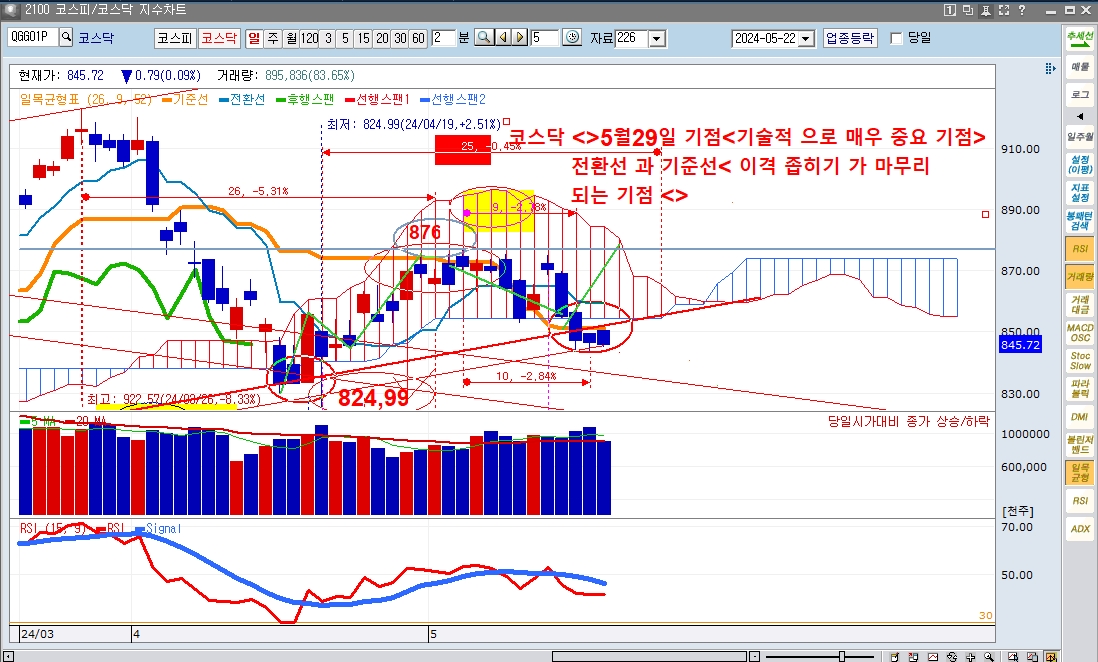This screenshot has width=1098, height=662.
Task: Click the right arrow navigation icon in toolbar
Action: (518, 38)
